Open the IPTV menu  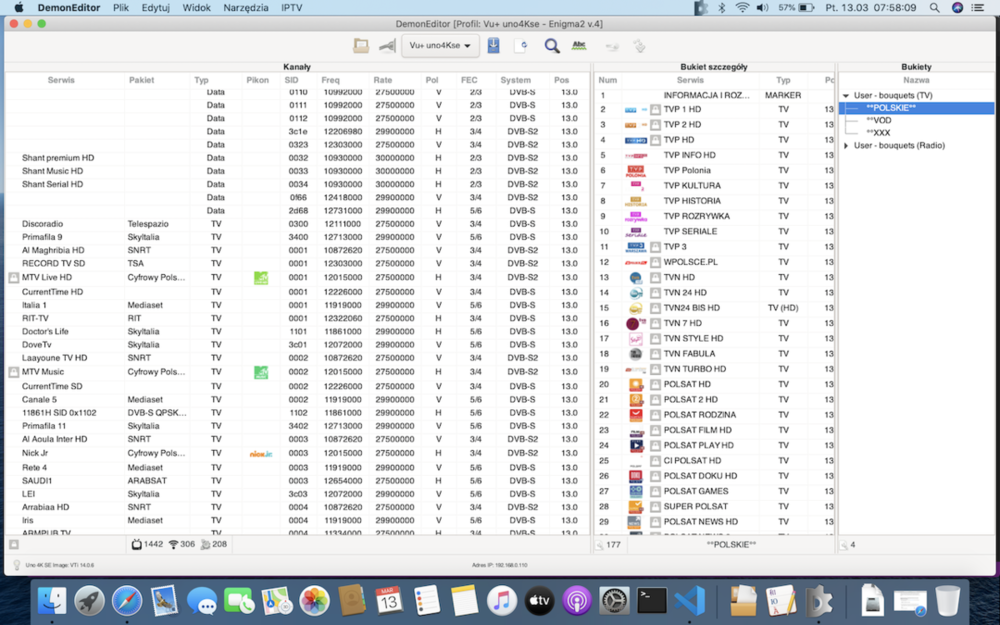pos(292,7)
